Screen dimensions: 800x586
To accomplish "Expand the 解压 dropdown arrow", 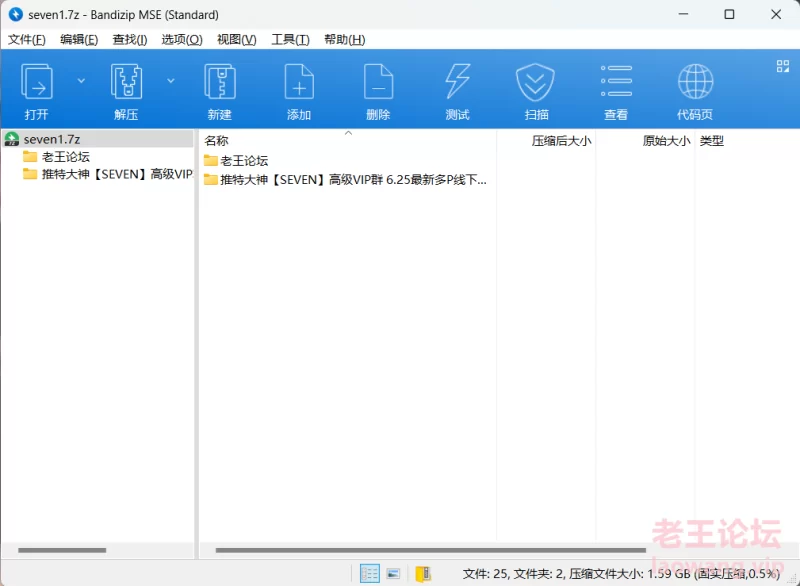I will [171, 81].
